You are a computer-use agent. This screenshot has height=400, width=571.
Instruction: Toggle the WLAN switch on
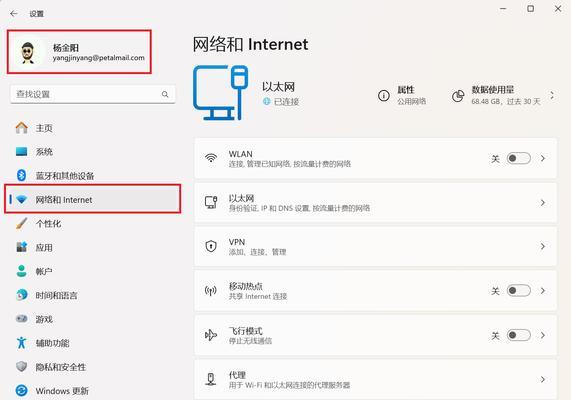pyautogui.click(x=519, y=158)
